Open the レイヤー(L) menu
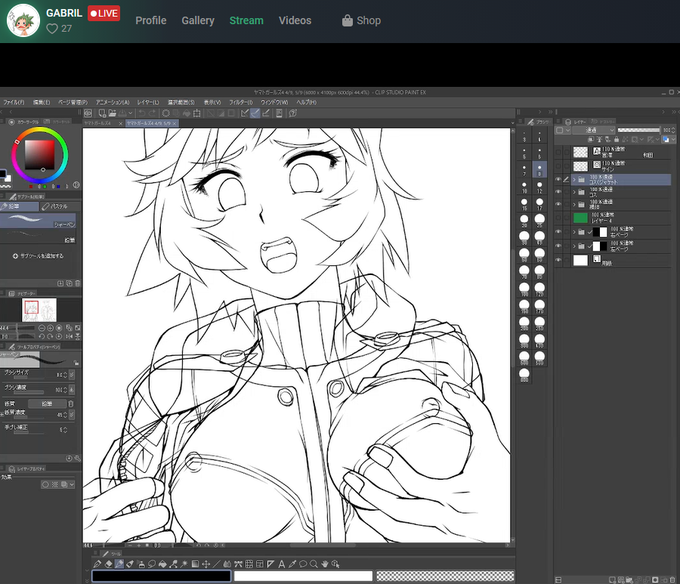The width and height of the screenshot is (680, 584). point(148,102)
